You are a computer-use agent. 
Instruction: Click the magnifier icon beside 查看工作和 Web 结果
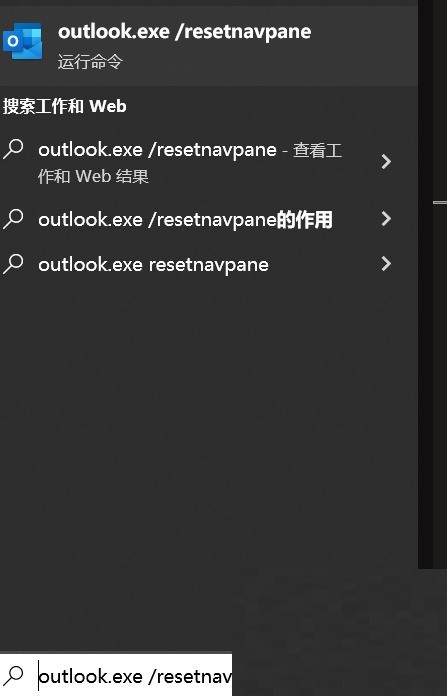click(x=13, y=149)
